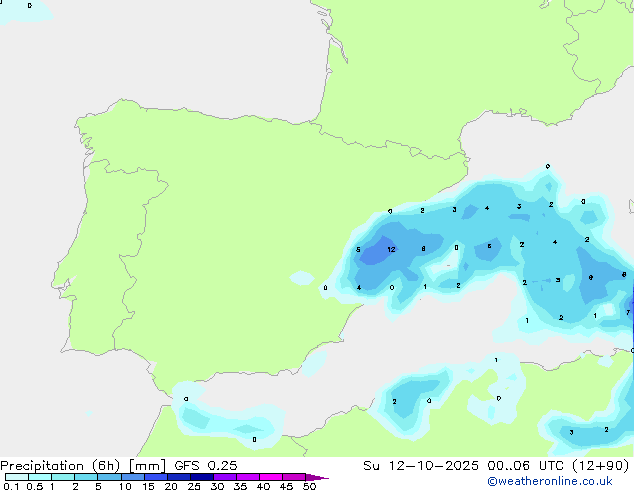This screenshot has width=634, height=490.
Task: Select the 2–5 mm legend color box
Action: click(x=86, y=477)
